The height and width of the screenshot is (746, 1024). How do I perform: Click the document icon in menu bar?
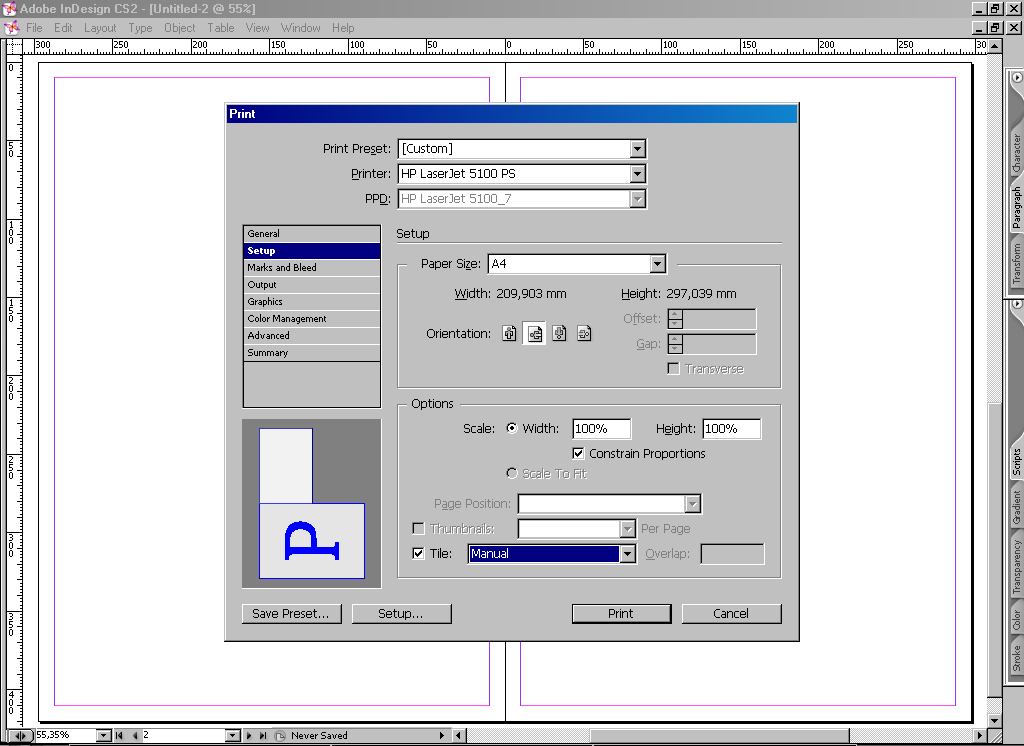pyautogui.click(x=11, y=28)
